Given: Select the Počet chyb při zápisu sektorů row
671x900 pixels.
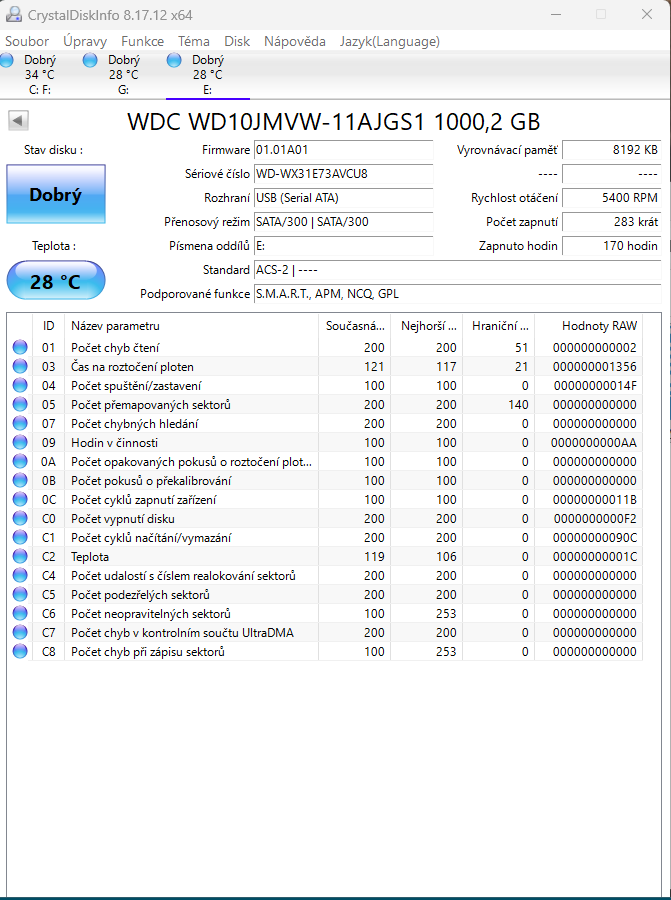Looking at the screenshot, I should pyautogui.click(x=325, y=651).
